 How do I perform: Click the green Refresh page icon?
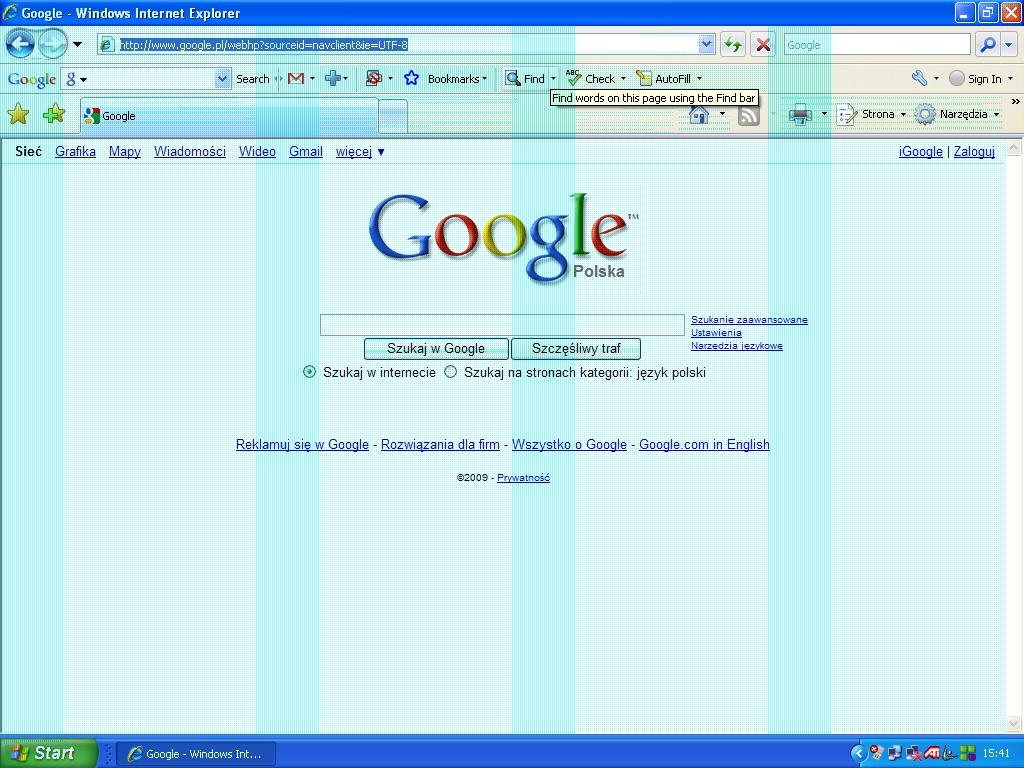coord(733,44)
